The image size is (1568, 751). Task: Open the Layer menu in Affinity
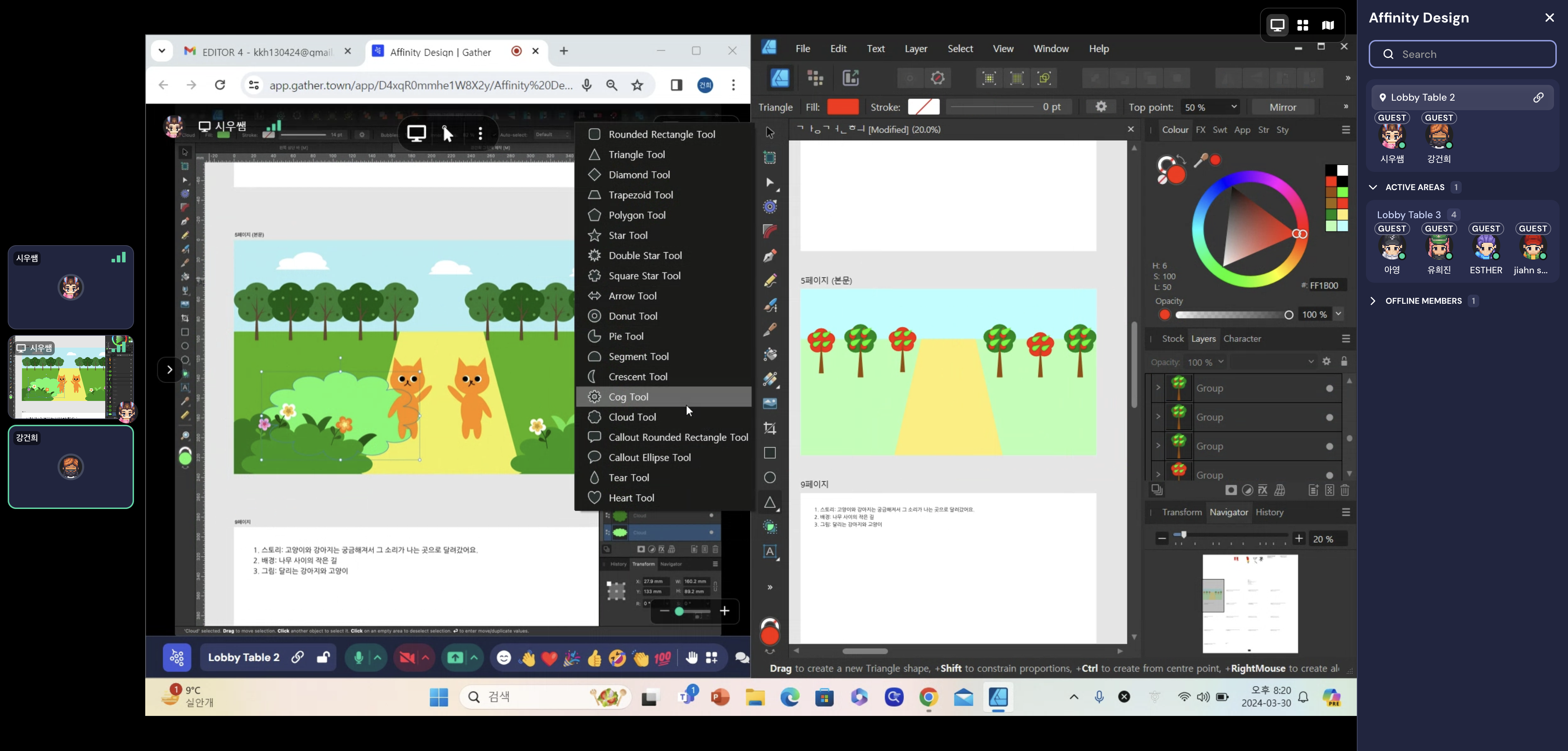[x=916, y=49]
